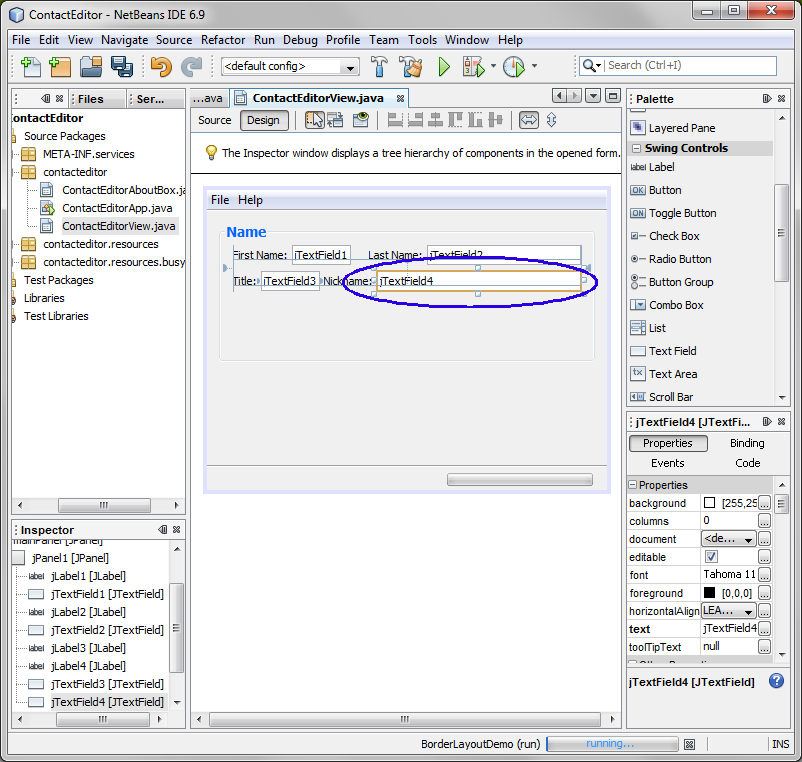Viewport: 802px width, 762px height.
Task: Toggle vertical resizability icon
Action: click(x=551, y=120)
